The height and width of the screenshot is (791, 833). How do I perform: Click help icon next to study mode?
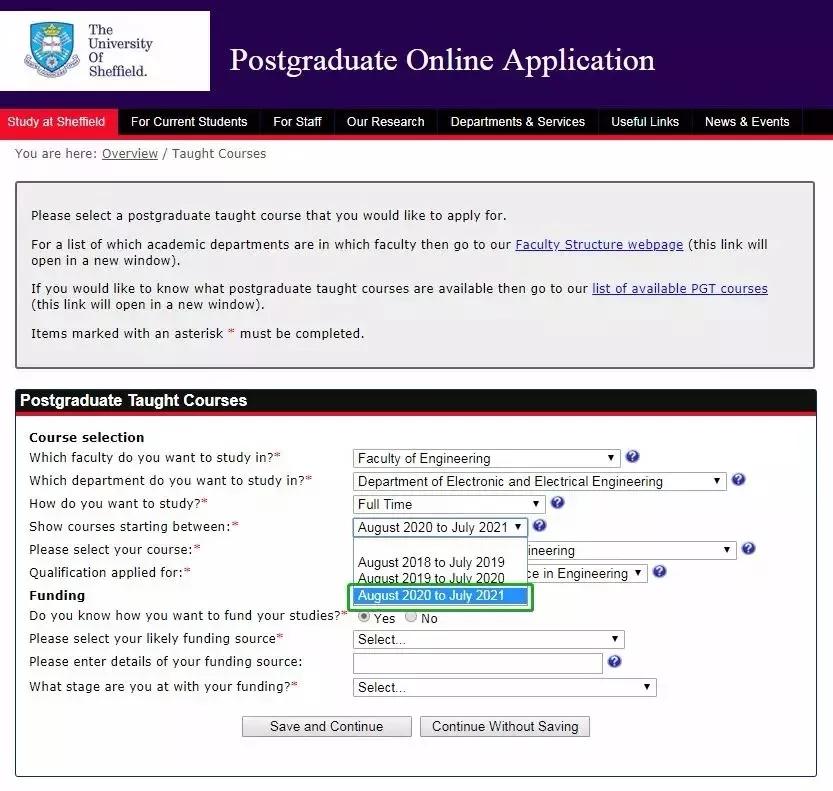pyautogui.click(x=557, y=503)
